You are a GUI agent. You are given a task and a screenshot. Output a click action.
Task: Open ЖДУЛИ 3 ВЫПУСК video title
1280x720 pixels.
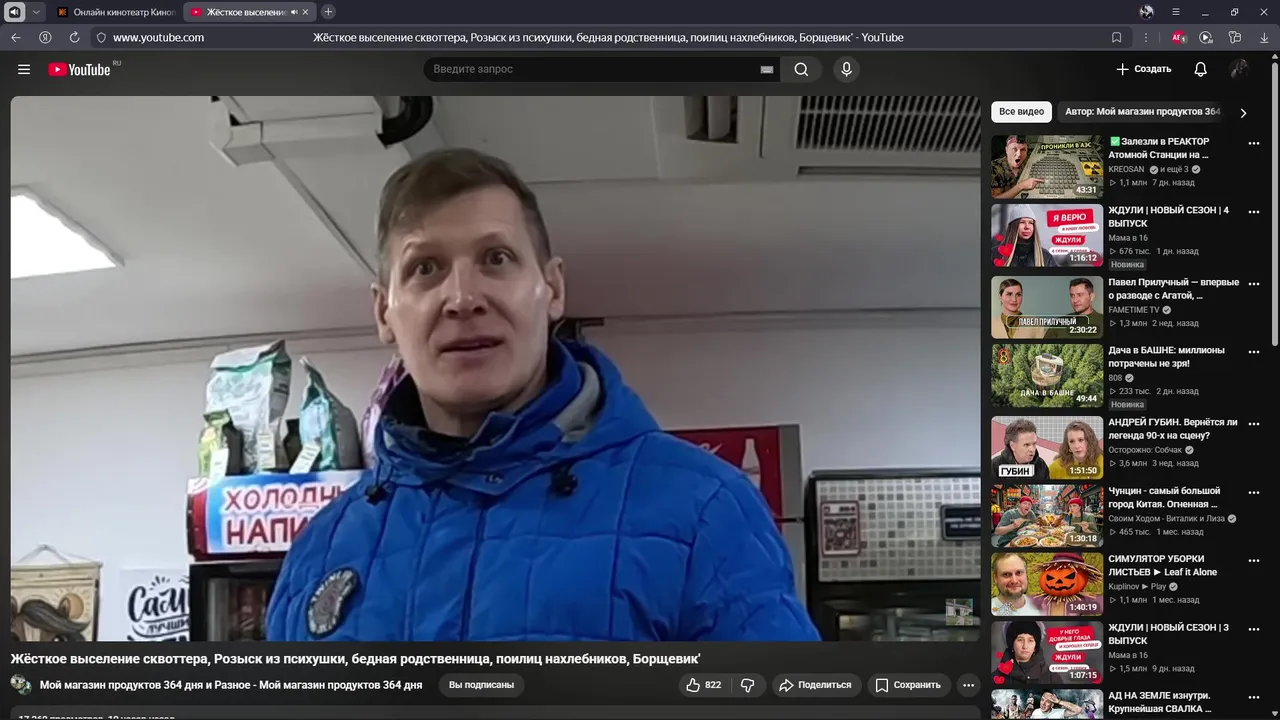(1168, 634)
